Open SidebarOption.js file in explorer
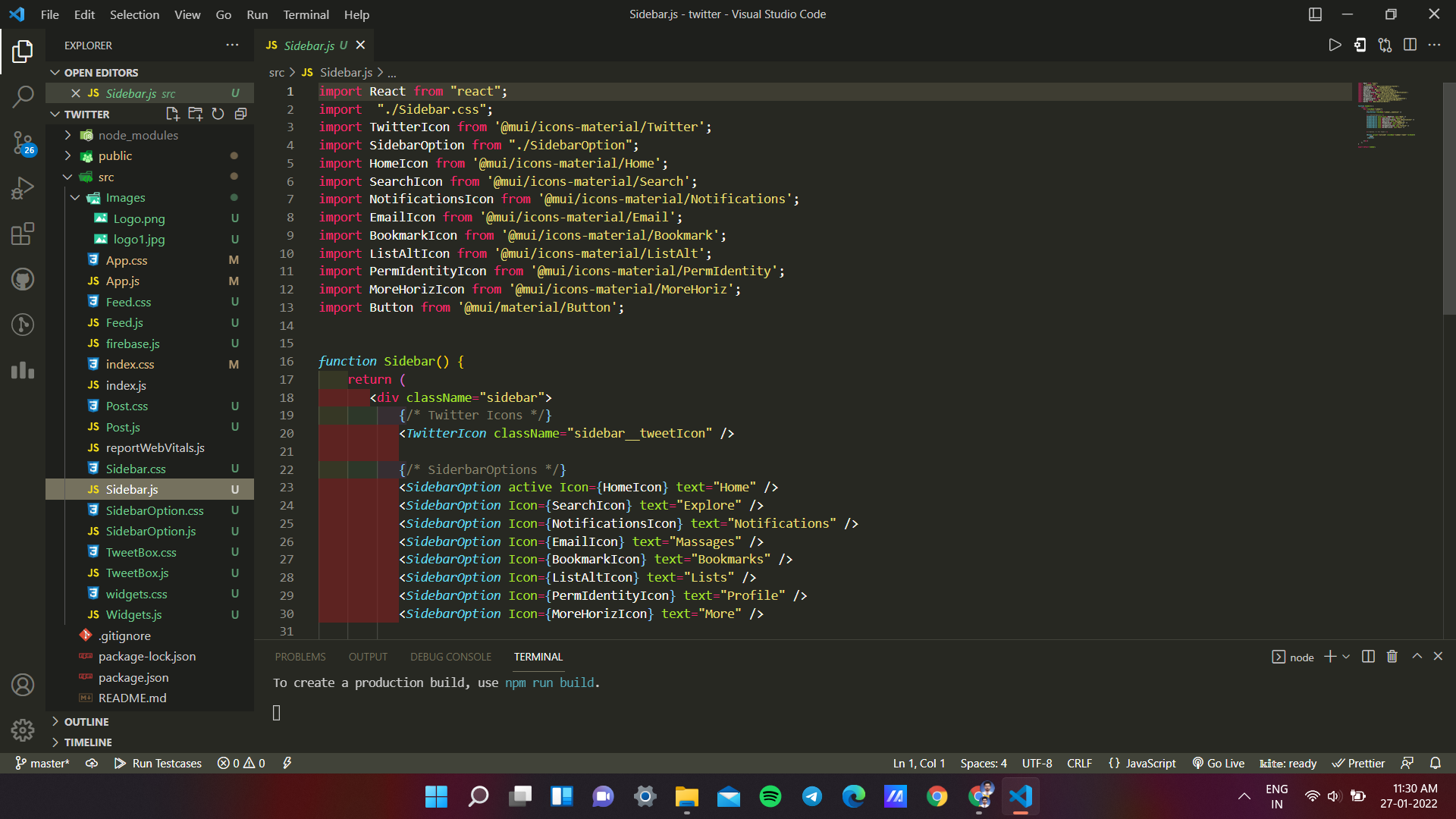 click(x=151, y=532)
